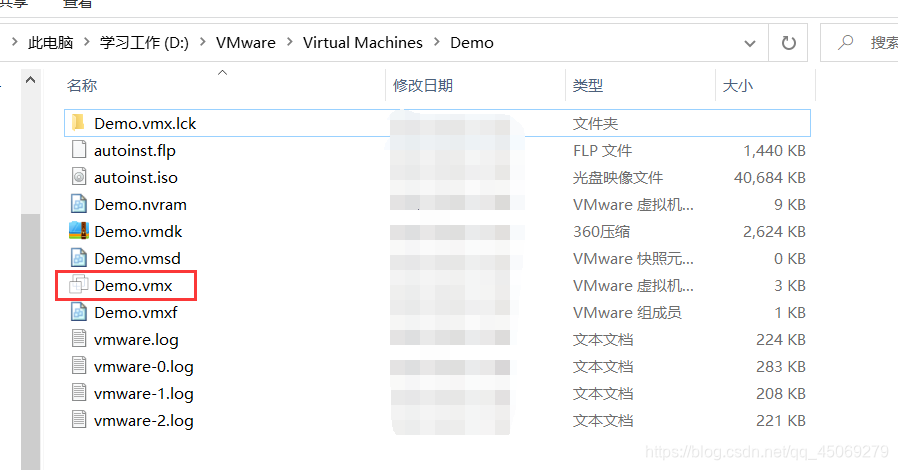
Task: Click the 224 KB size cell
Action: pos(781,339)
